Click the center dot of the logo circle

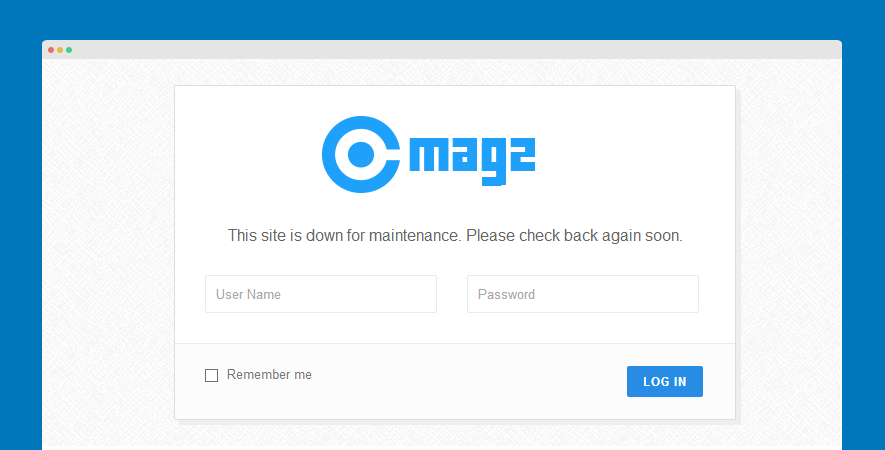360,154
